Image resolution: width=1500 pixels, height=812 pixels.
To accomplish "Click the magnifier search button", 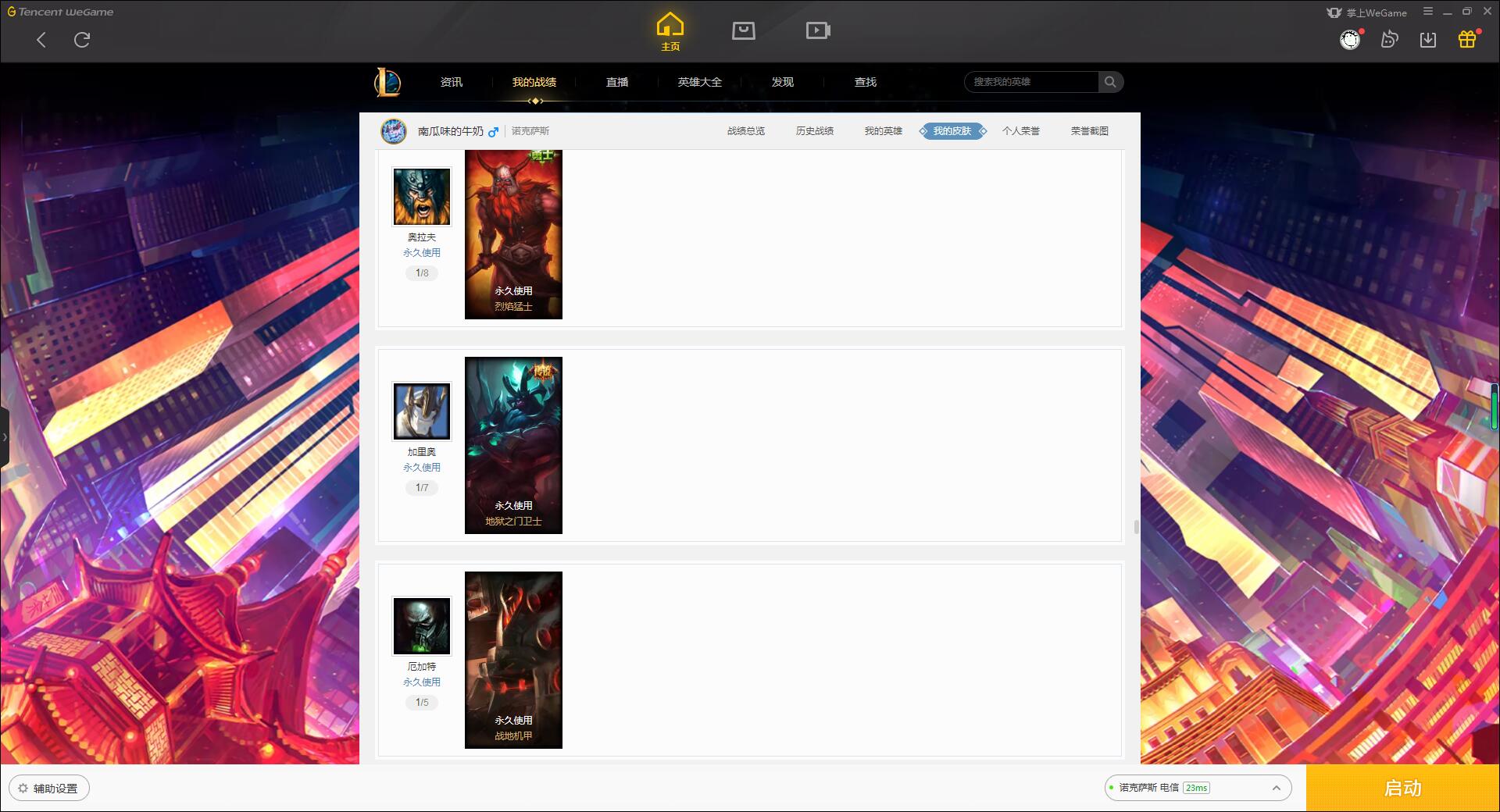I will coord(1110,82).
